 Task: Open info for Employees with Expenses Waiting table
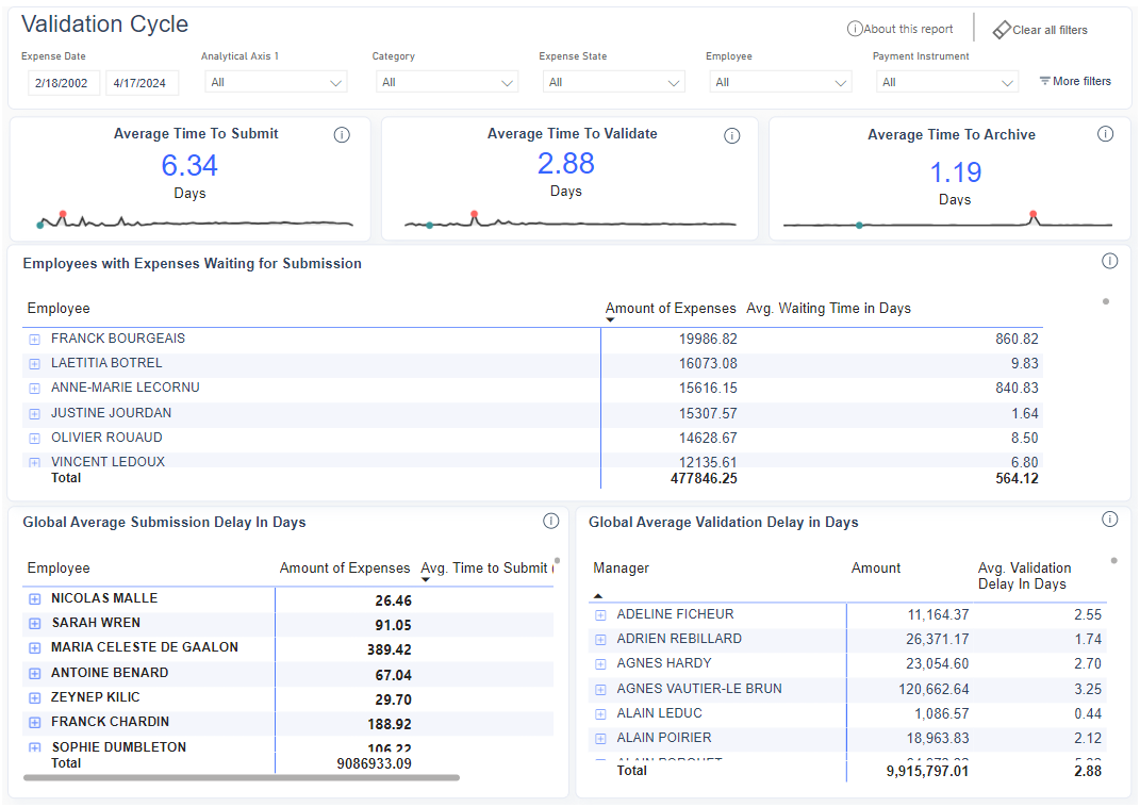(x=1109, y=261)
